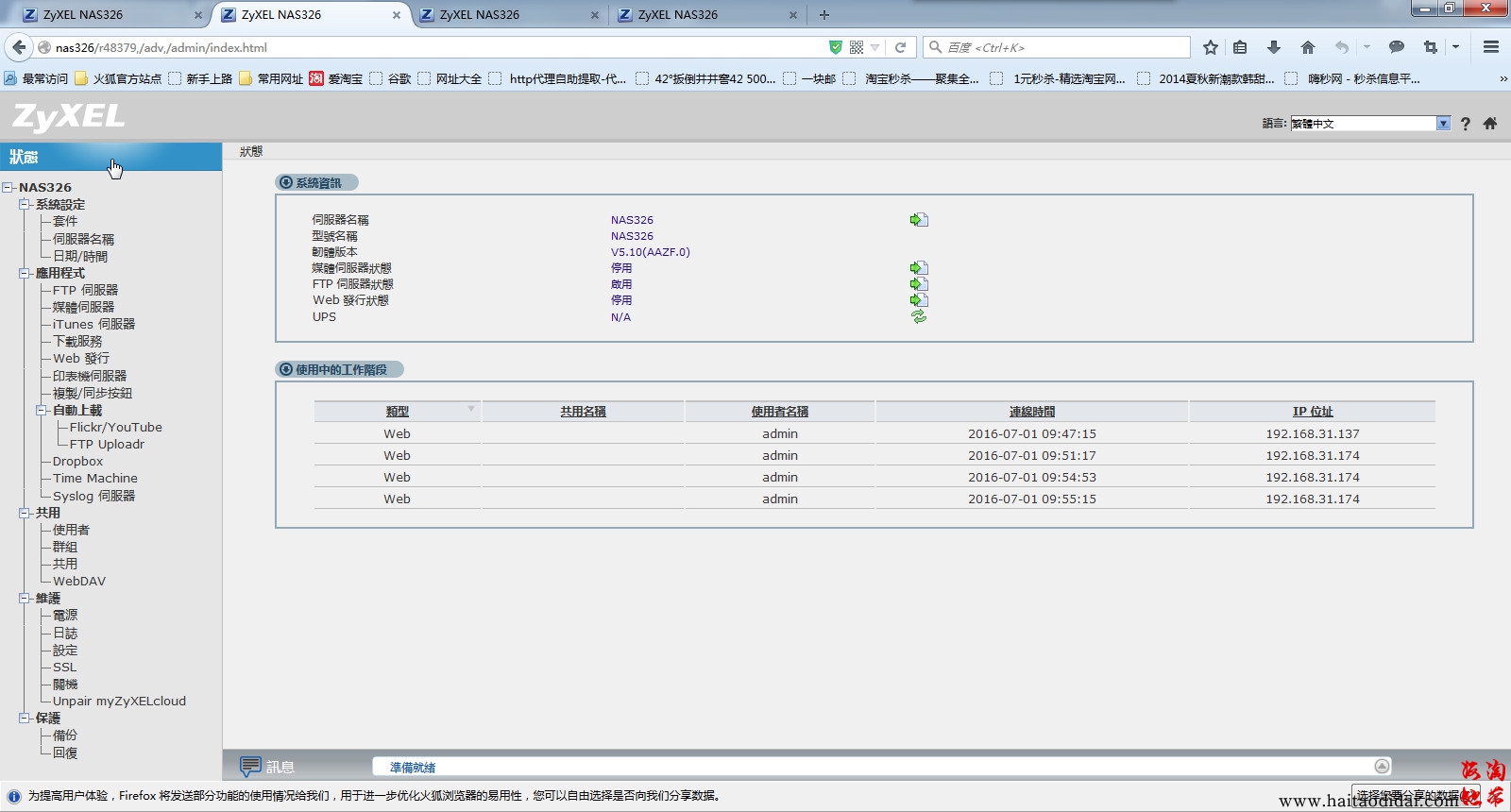Image resolution: width=1511 pixels, height=812 pixels.
Task: Refresh the UPS status
Action: coord(919,317)
